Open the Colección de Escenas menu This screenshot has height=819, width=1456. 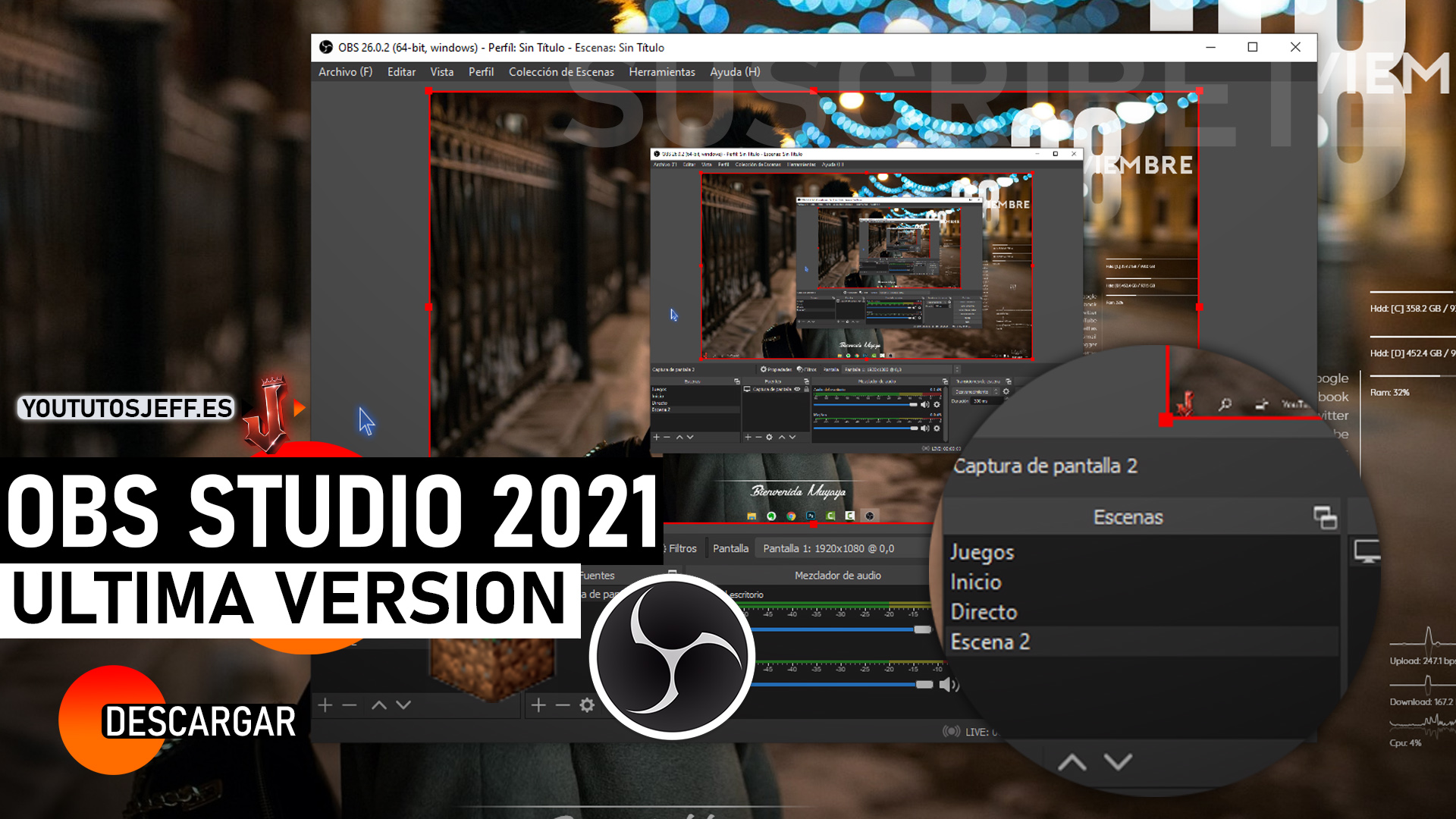tap(561, 72)
